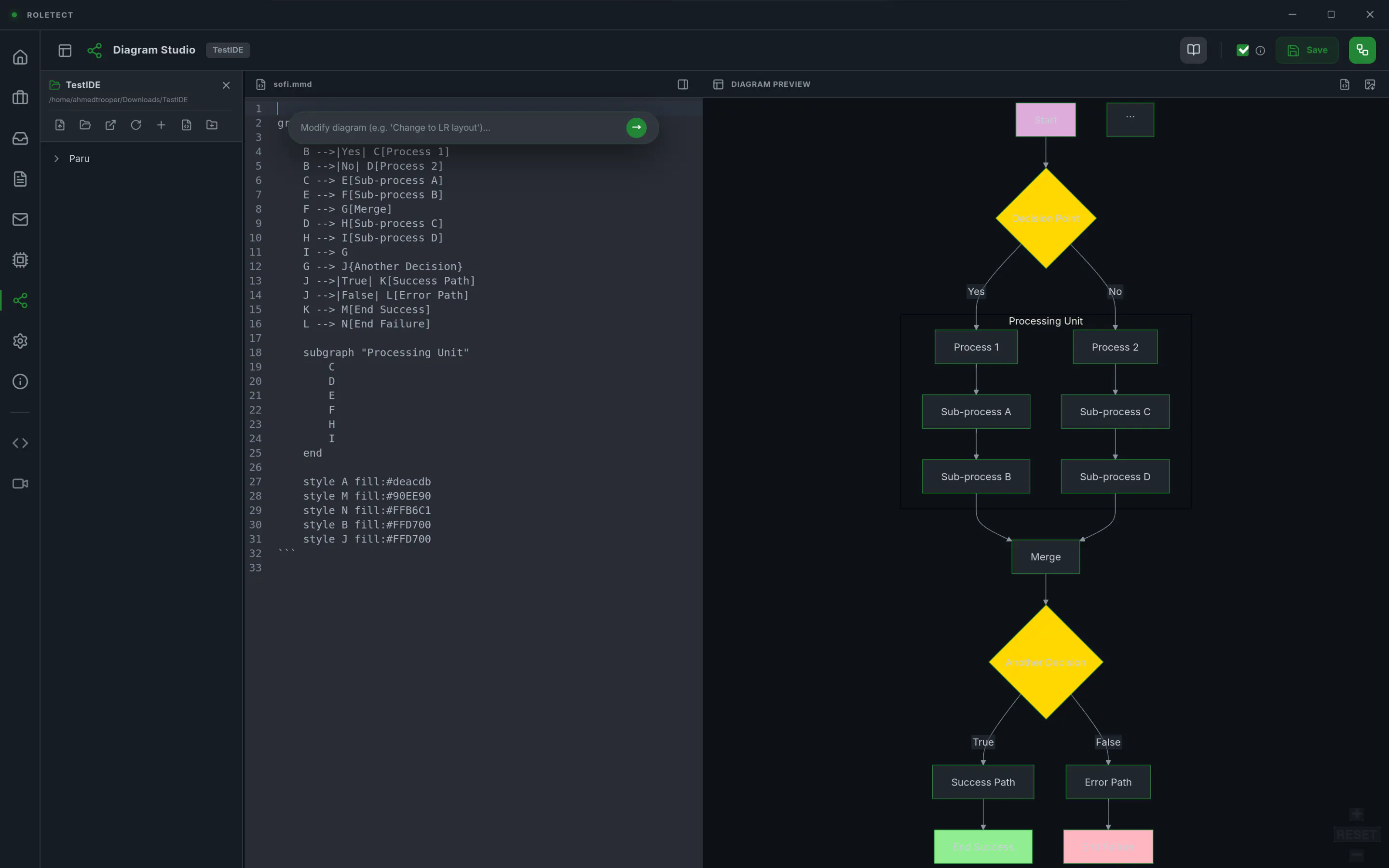Open the settings gear in the sidebar
The height and width of the screenshot is (868, 1389).
[20, 341]
